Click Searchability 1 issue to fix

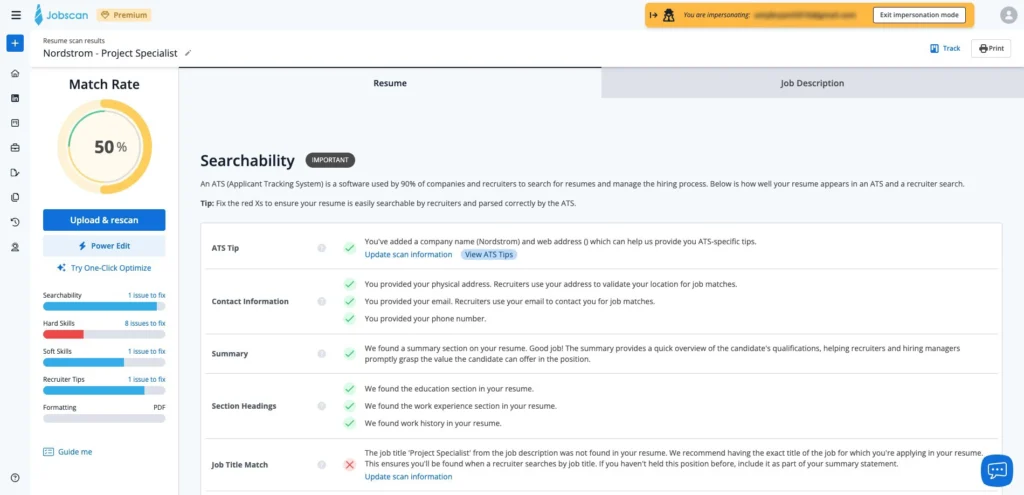point(146,295)
